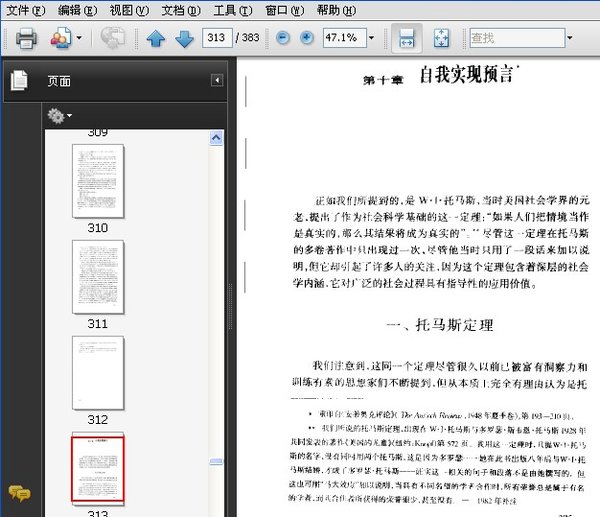Open the zoom percentage dropdown

click(x=370, y=39)
